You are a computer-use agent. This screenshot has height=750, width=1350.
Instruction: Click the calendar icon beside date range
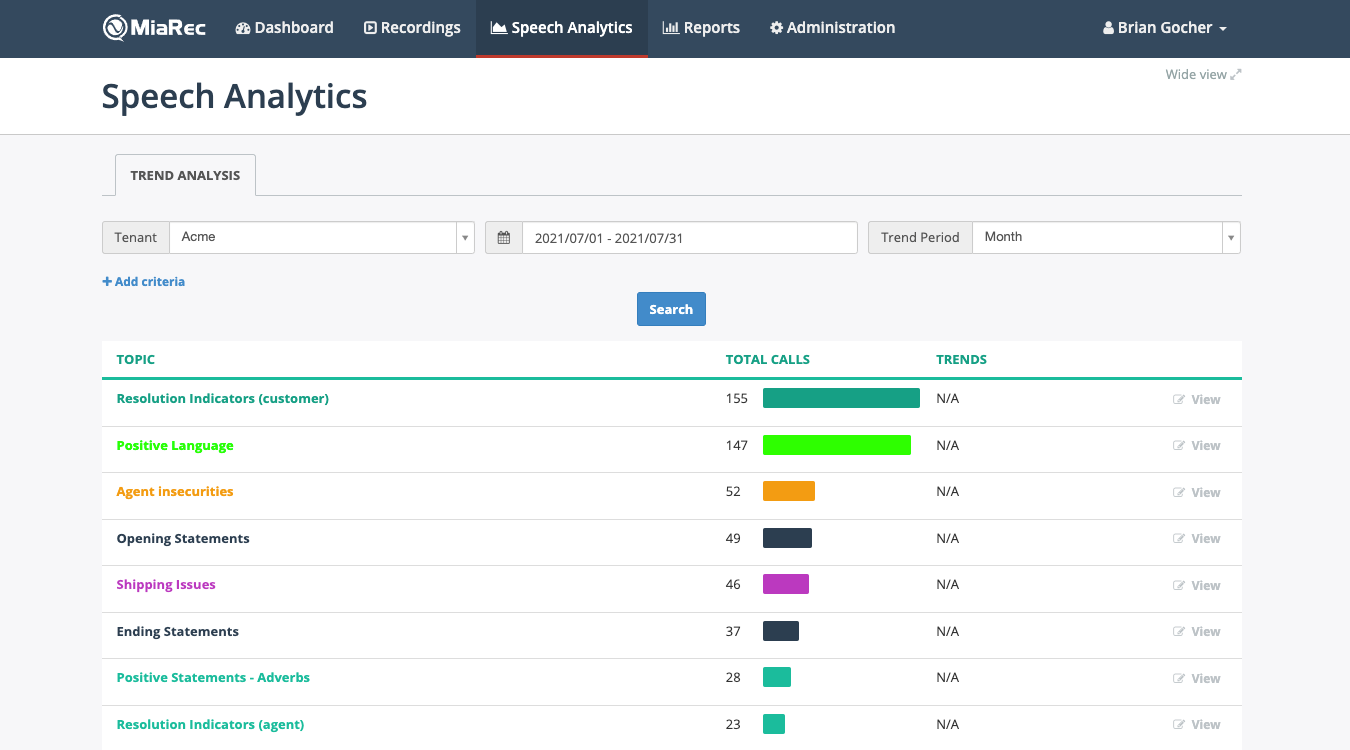click(x=504, y=238)
